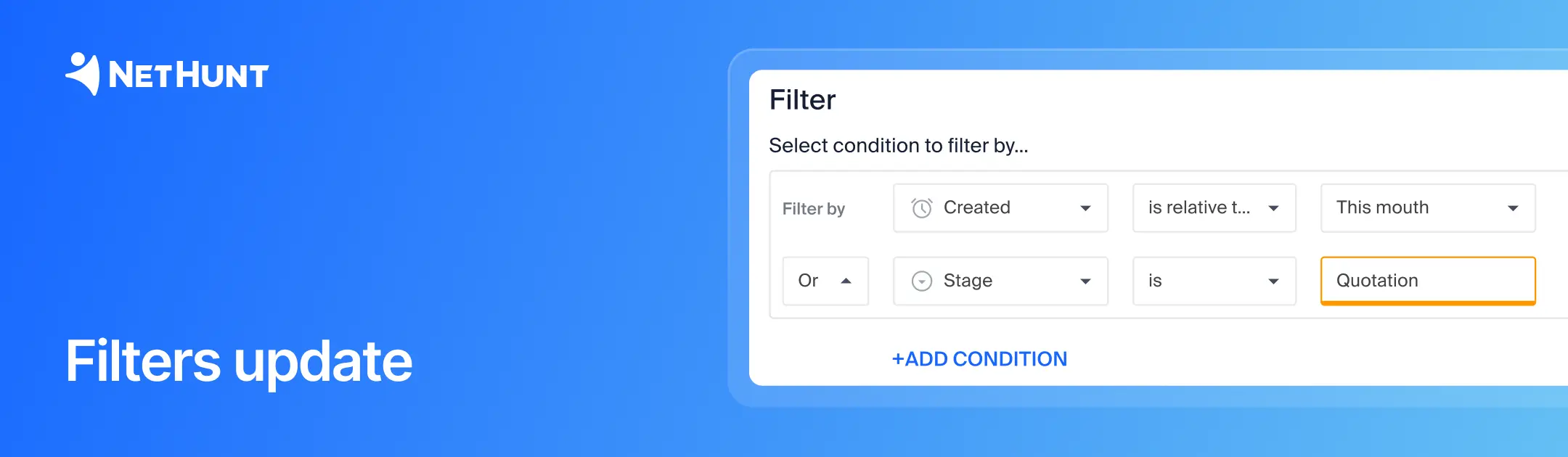The width and height of the screenshot is (1568, 457).
Task: Click the NetHunt logo
Action: pyautogui.click(x=167, y=73)
